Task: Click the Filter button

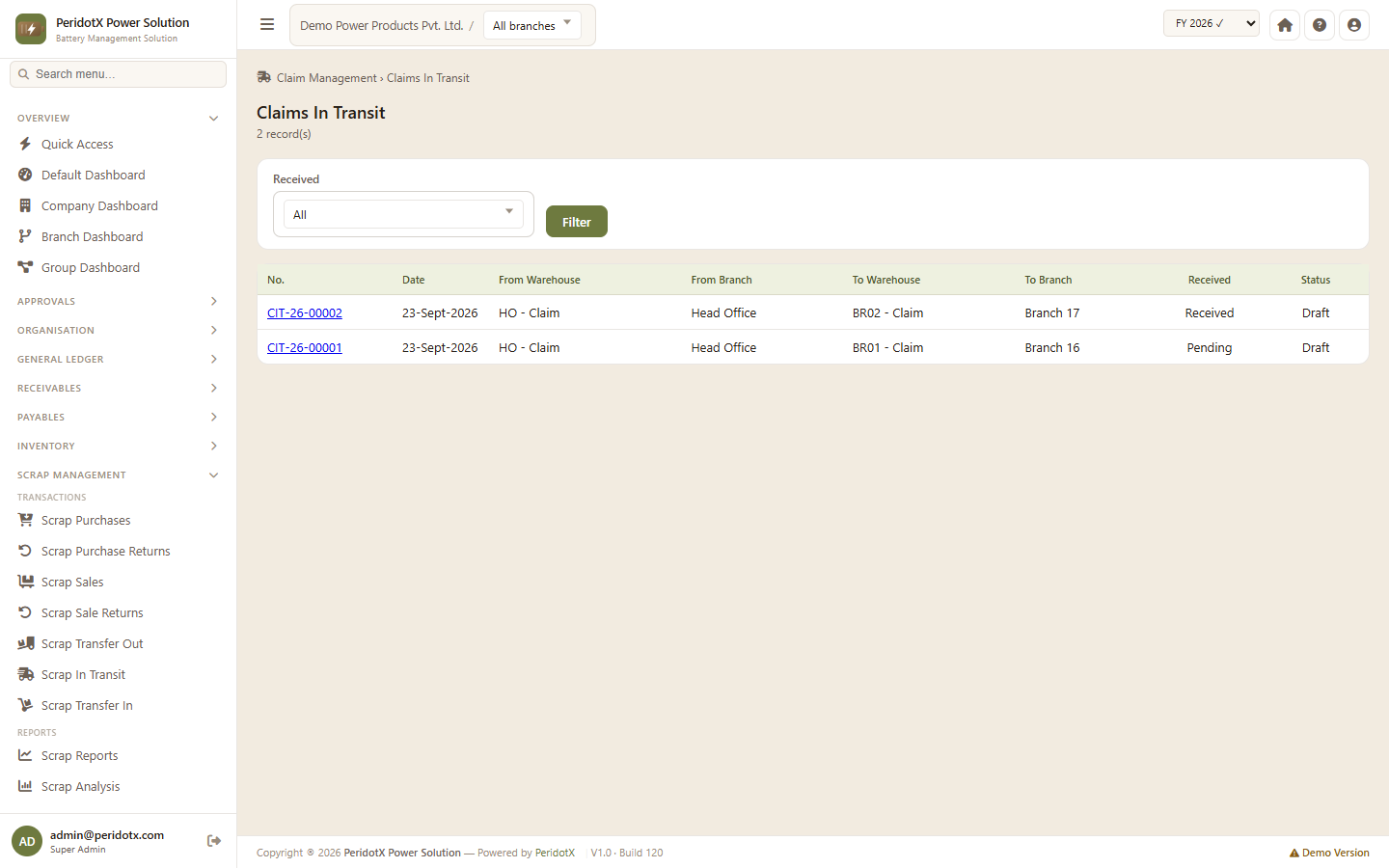Action: 577,222
